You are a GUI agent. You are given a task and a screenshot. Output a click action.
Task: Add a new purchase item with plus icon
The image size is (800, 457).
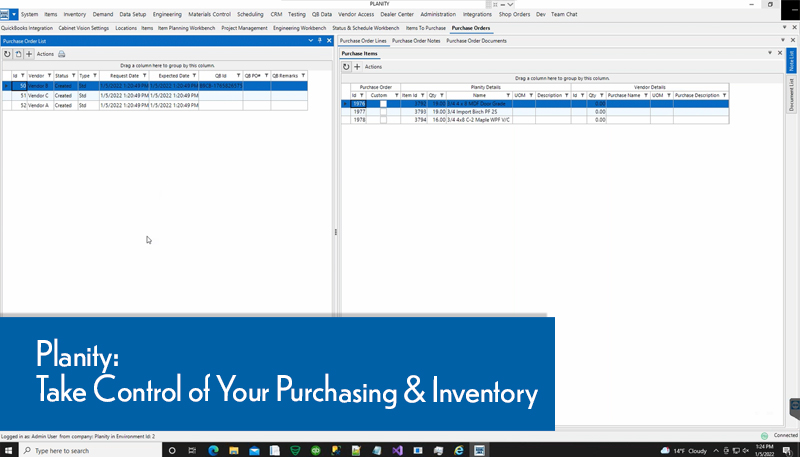[357, 66]
